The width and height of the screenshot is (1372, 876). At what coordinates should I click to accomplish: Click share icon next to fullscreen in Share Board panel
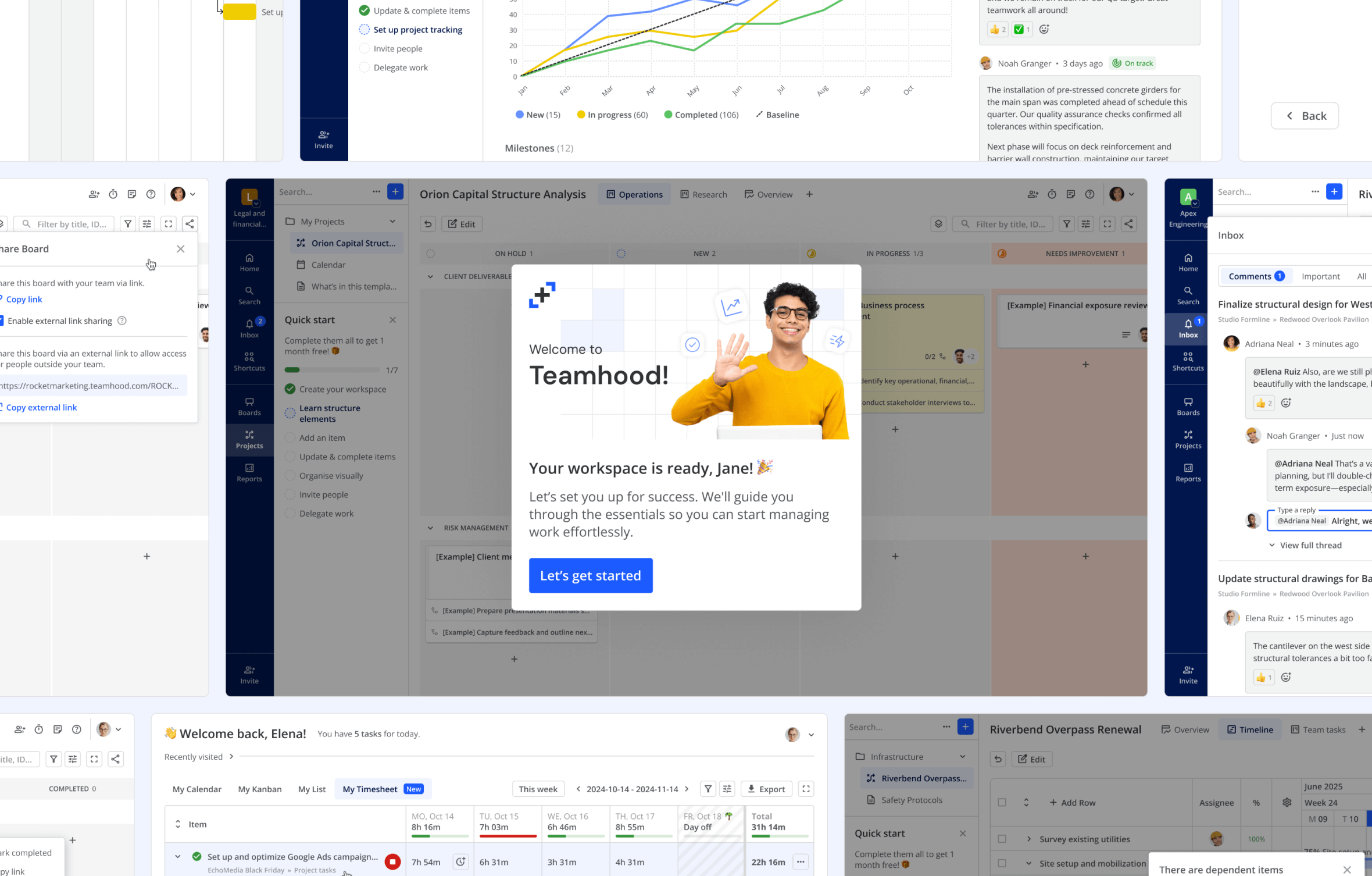190,224
